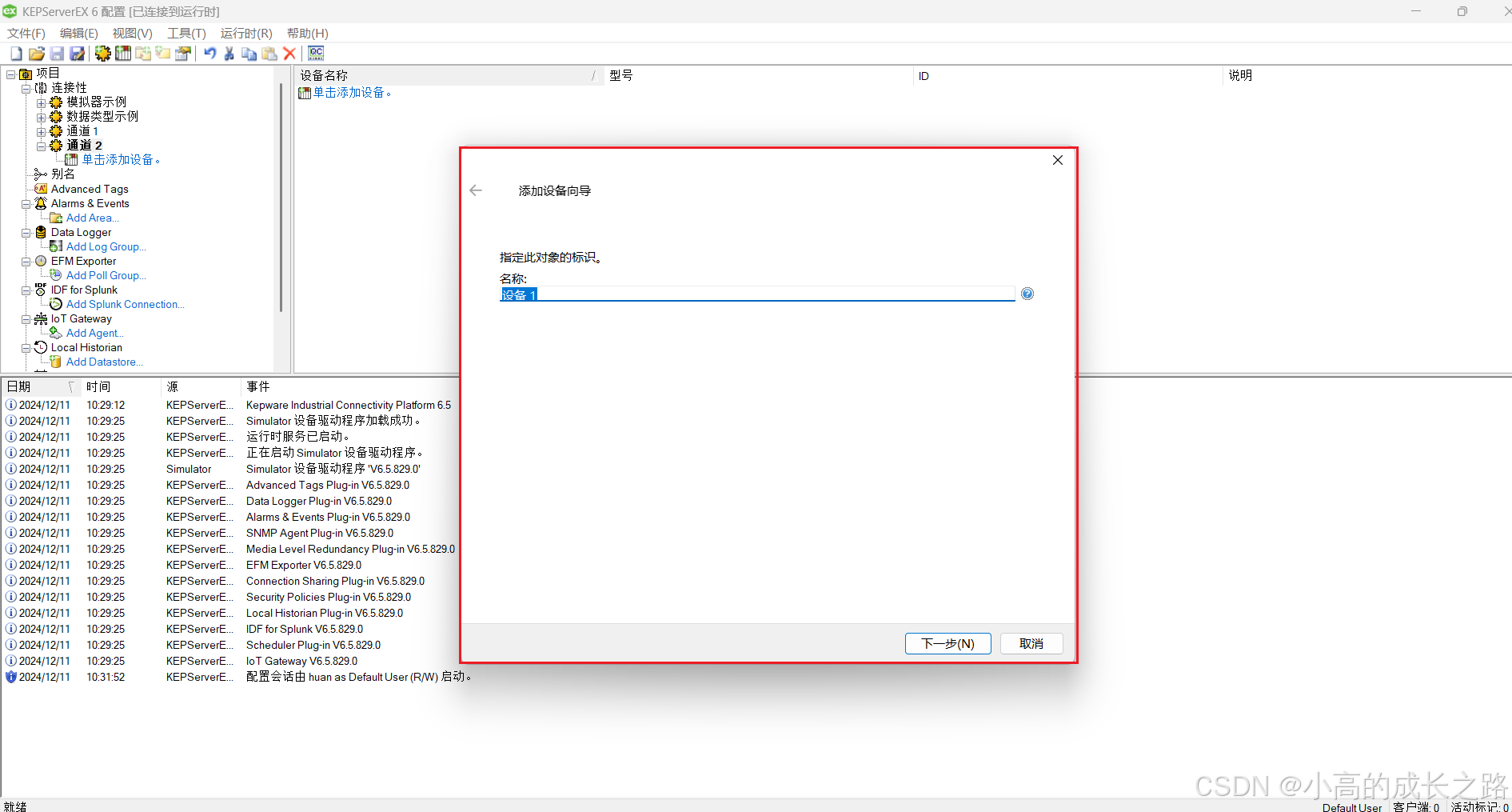Image resolution: width=1512 pixels, height=812 pixels.
Task: Go back with the wizard's arrow
Action: click(x=476, y=190)
